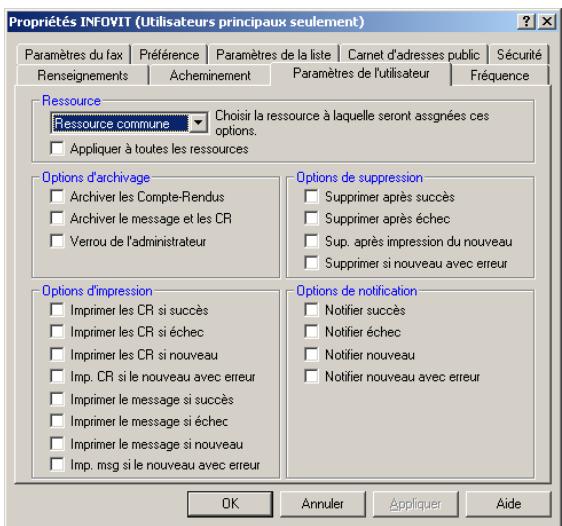562x526 pixels.
Task: Select the Paramètres de l'utilisateur tab
Action: tap(361, 73)
